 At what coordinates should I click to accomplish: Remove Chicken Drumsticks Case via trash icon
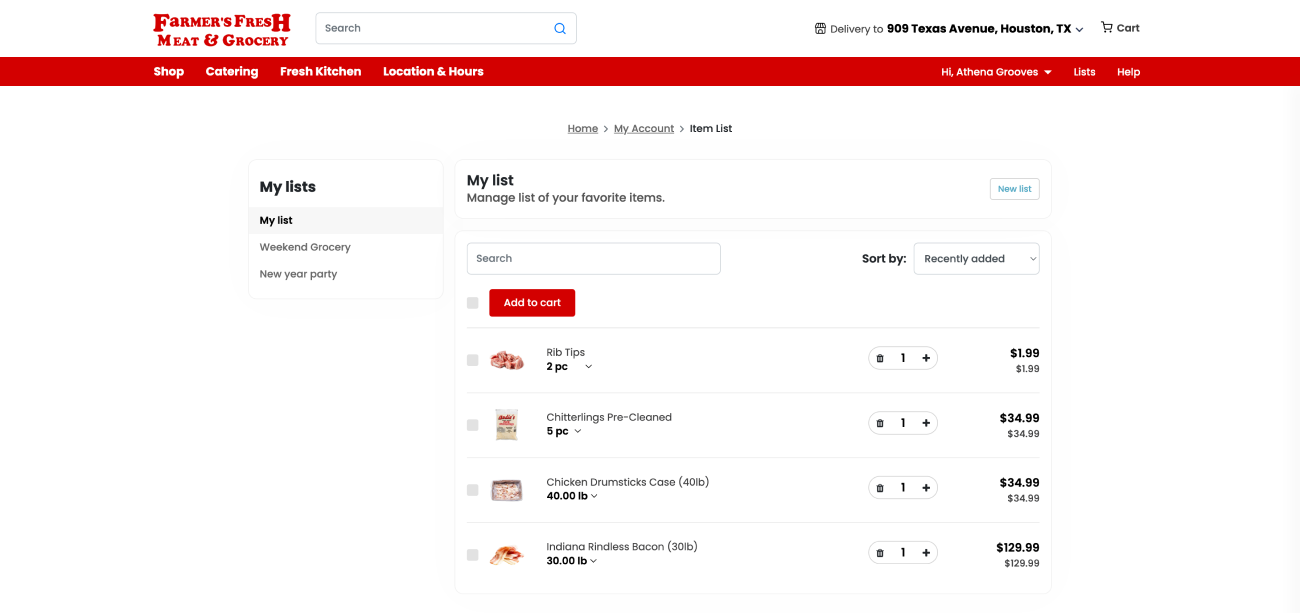tap(880, 488)
